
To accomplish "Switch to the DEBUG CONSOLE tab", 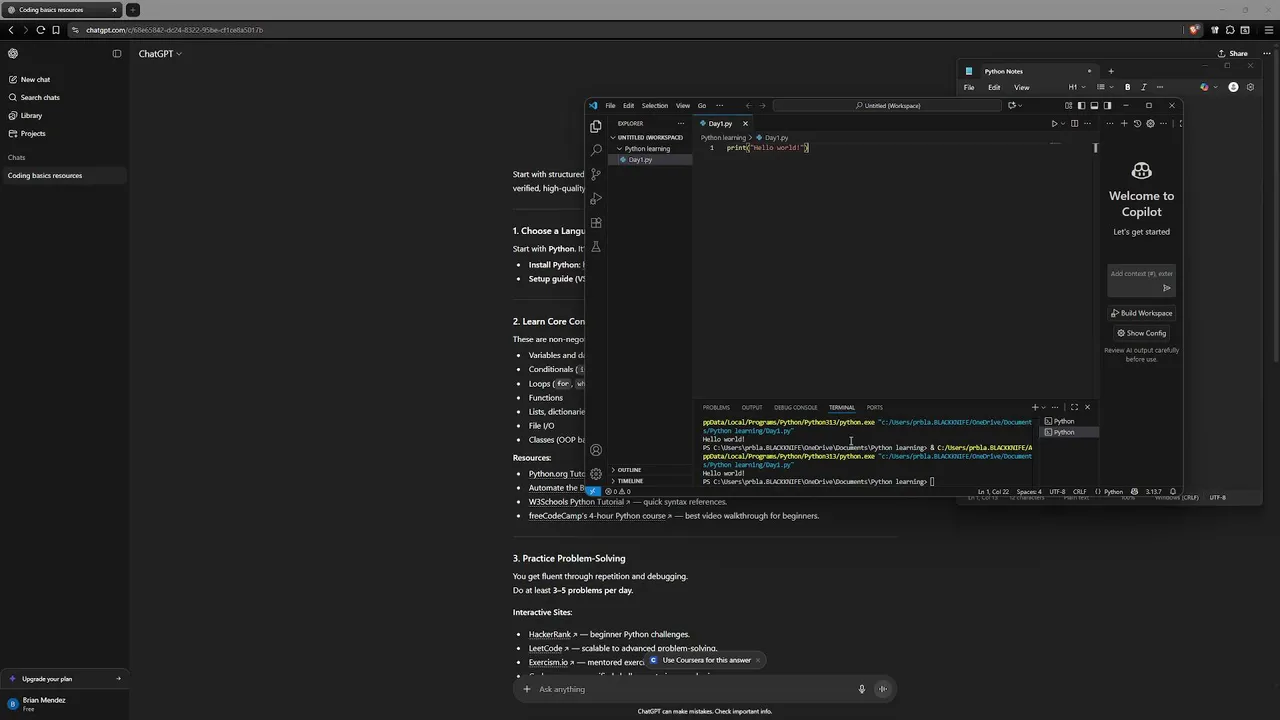I will [796, 407].
